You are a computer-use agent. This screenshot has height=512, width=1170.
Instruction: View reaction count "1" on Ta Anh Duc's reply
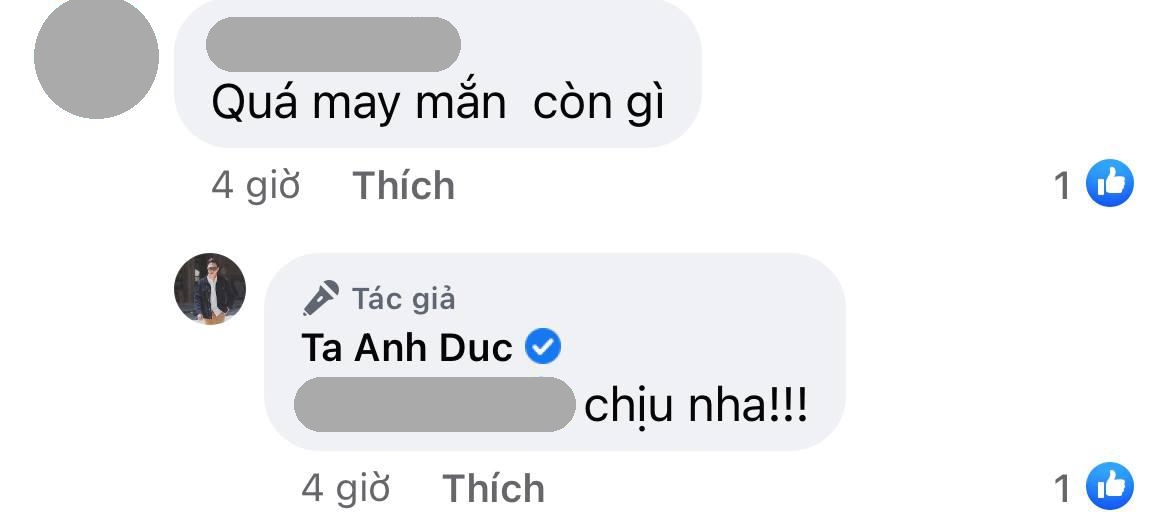(x=1063, y=489)
